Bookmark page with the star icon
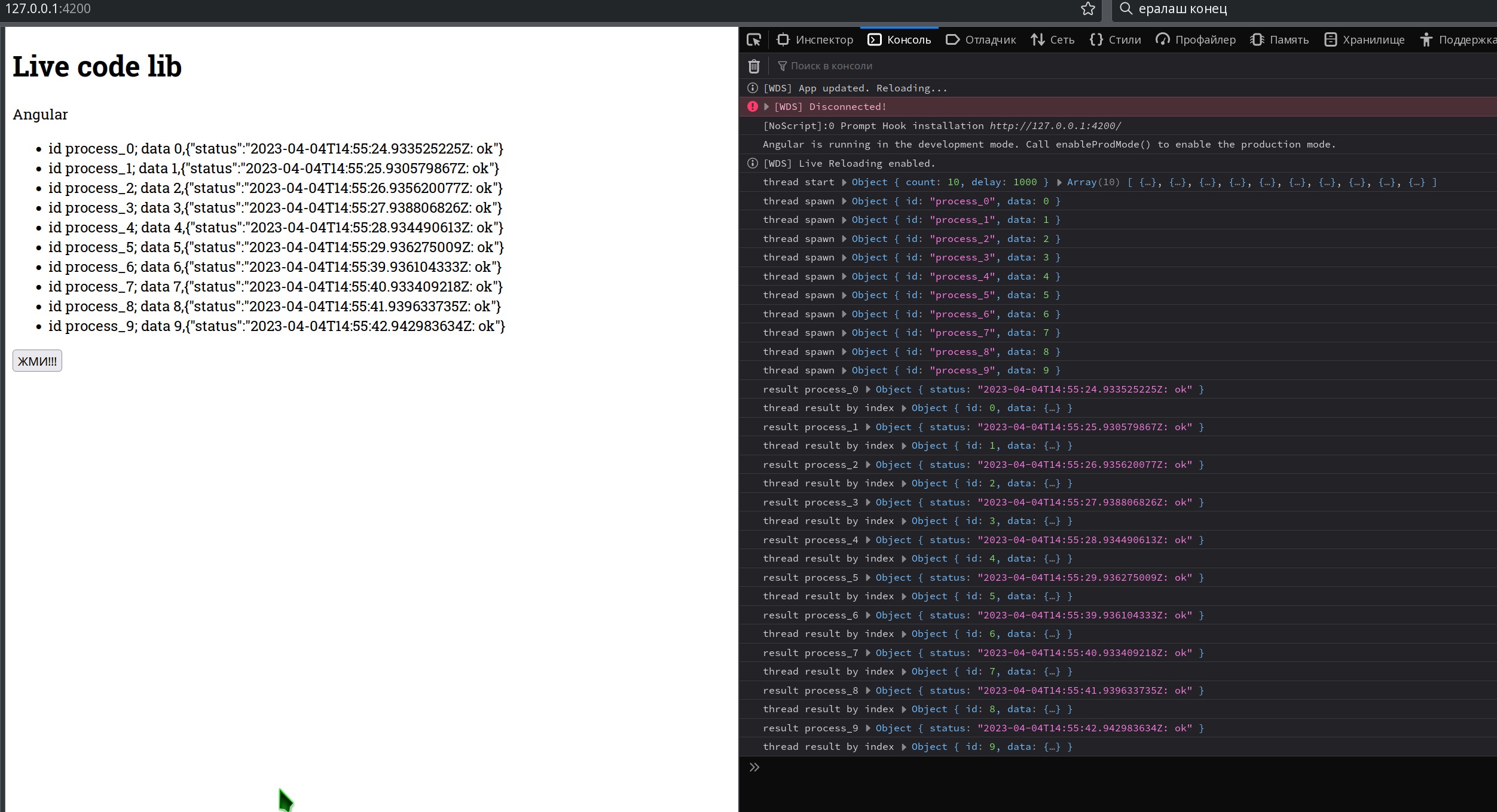The image size is (1497, 812). tap(1087, 9)
